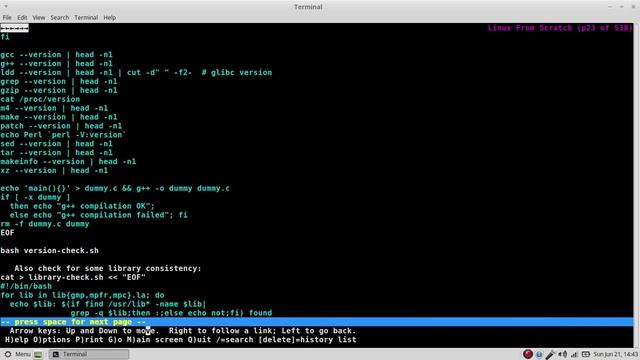The image size is (640, 360).
Task: Click the show desktop icon beside Menu
Action: [x=38, y=354]
